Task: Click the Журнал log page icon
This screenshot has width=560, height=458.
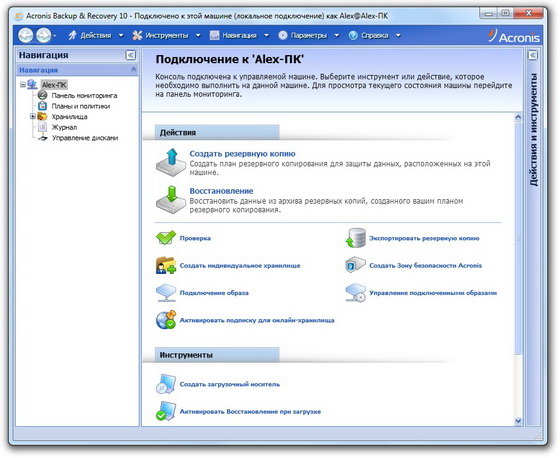Action: [x=42, y=127]
